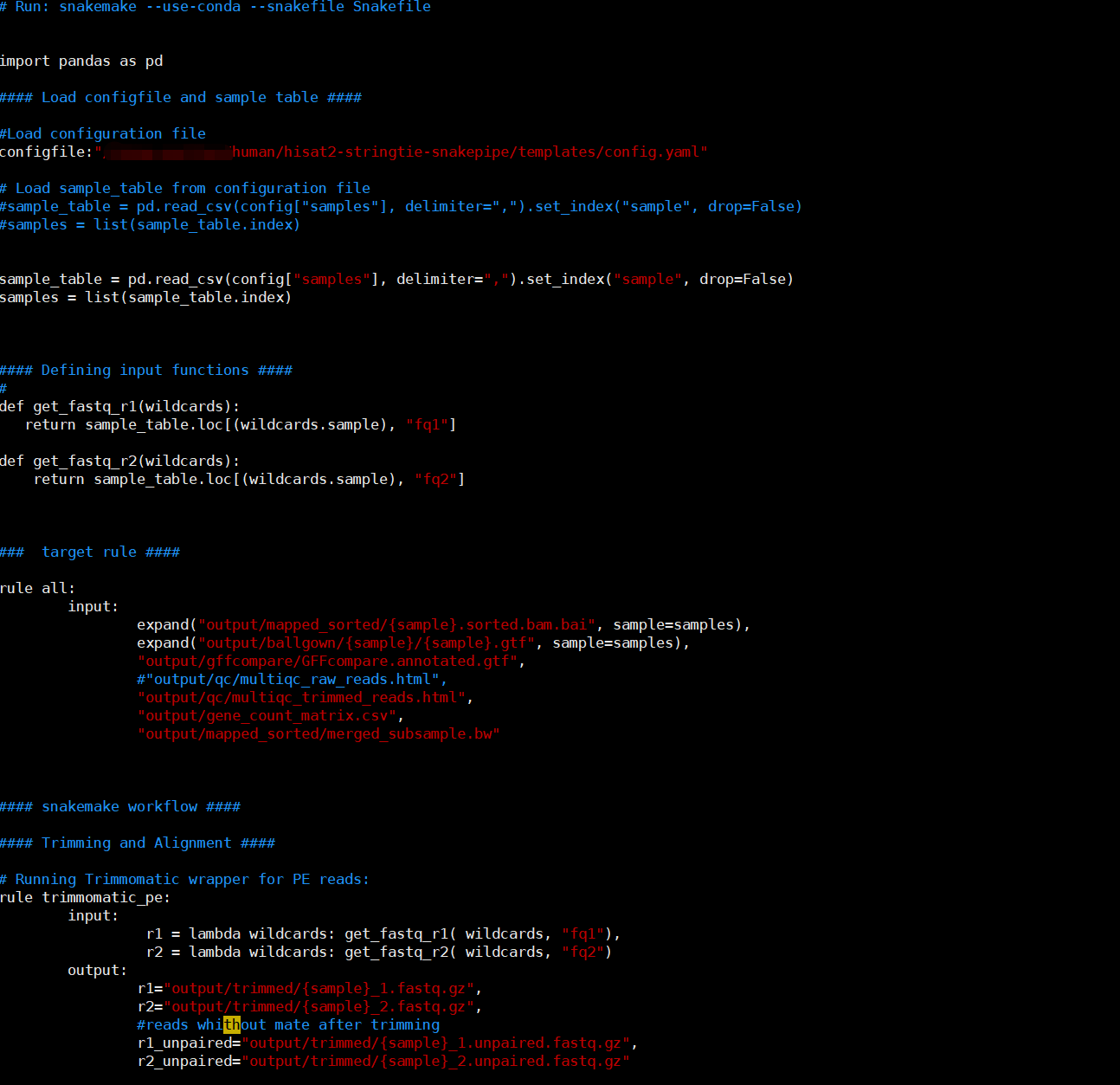
Task: Click the highlighted "th" in "whithout"
Action: pyautogui.click(x=231, y=1024)
